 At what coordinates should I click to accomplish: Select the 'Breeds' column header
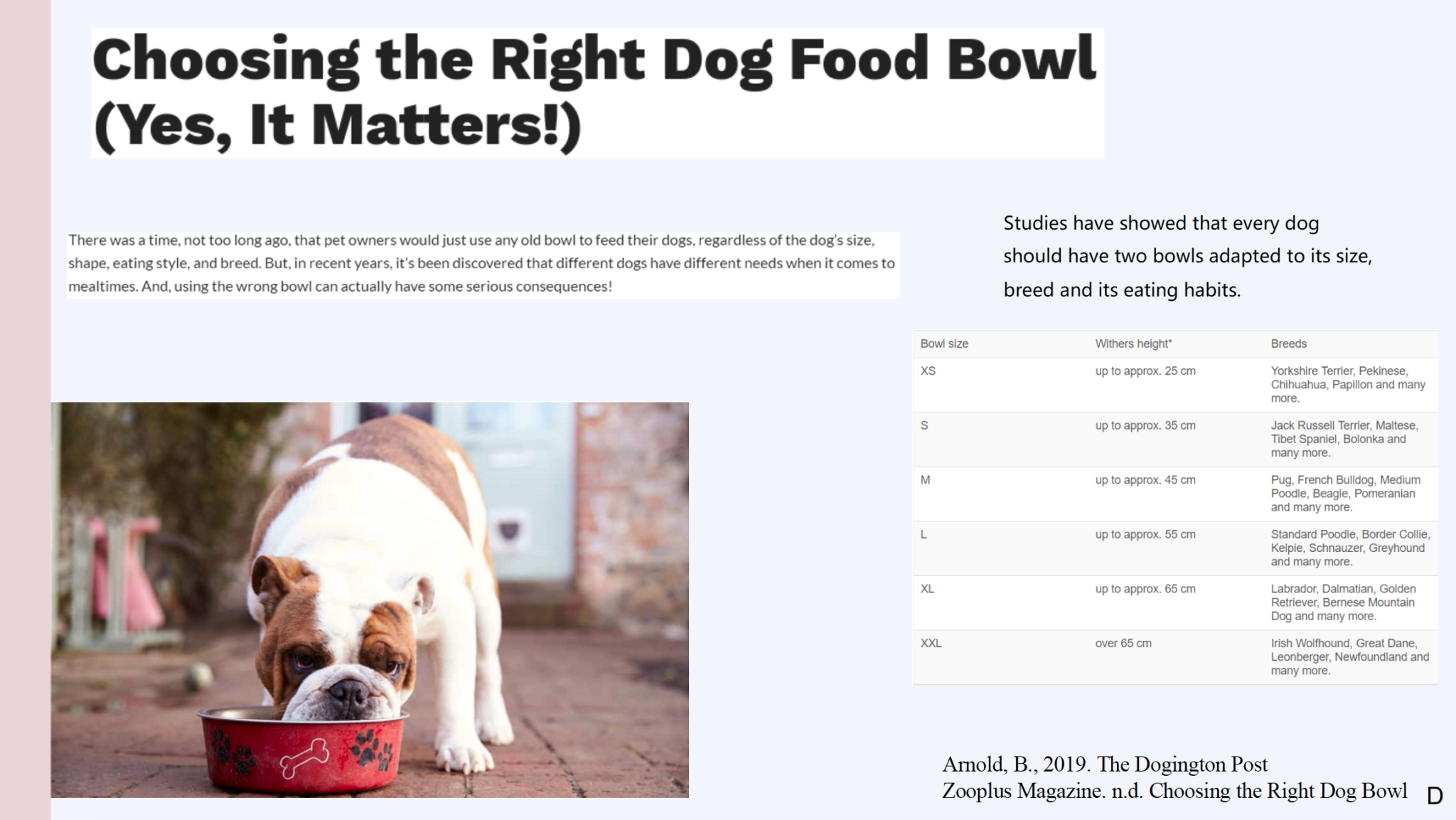(x=1288, y=344)
